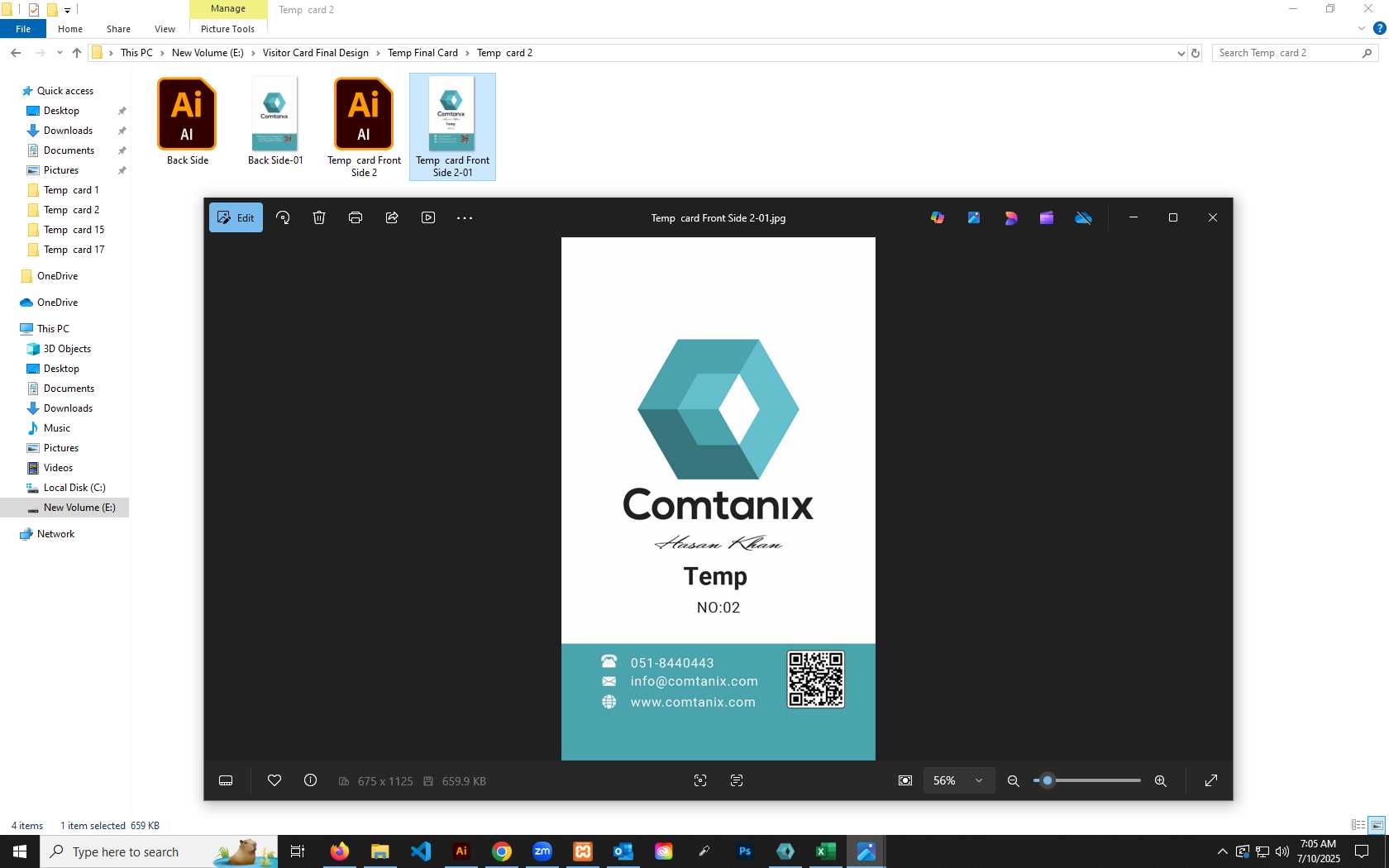Open the Home ribbon tab
The image size is (1389, 868).
70,29
